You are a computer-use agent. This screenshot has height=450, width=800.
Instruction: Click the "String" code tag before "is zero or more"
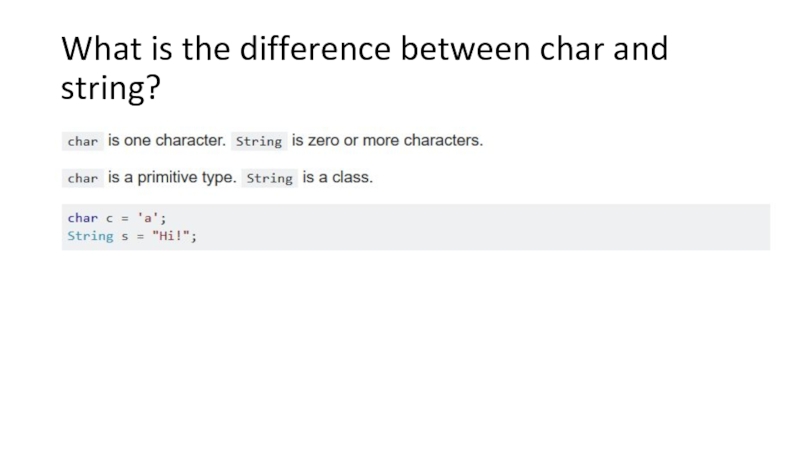[x=259, y=142]
